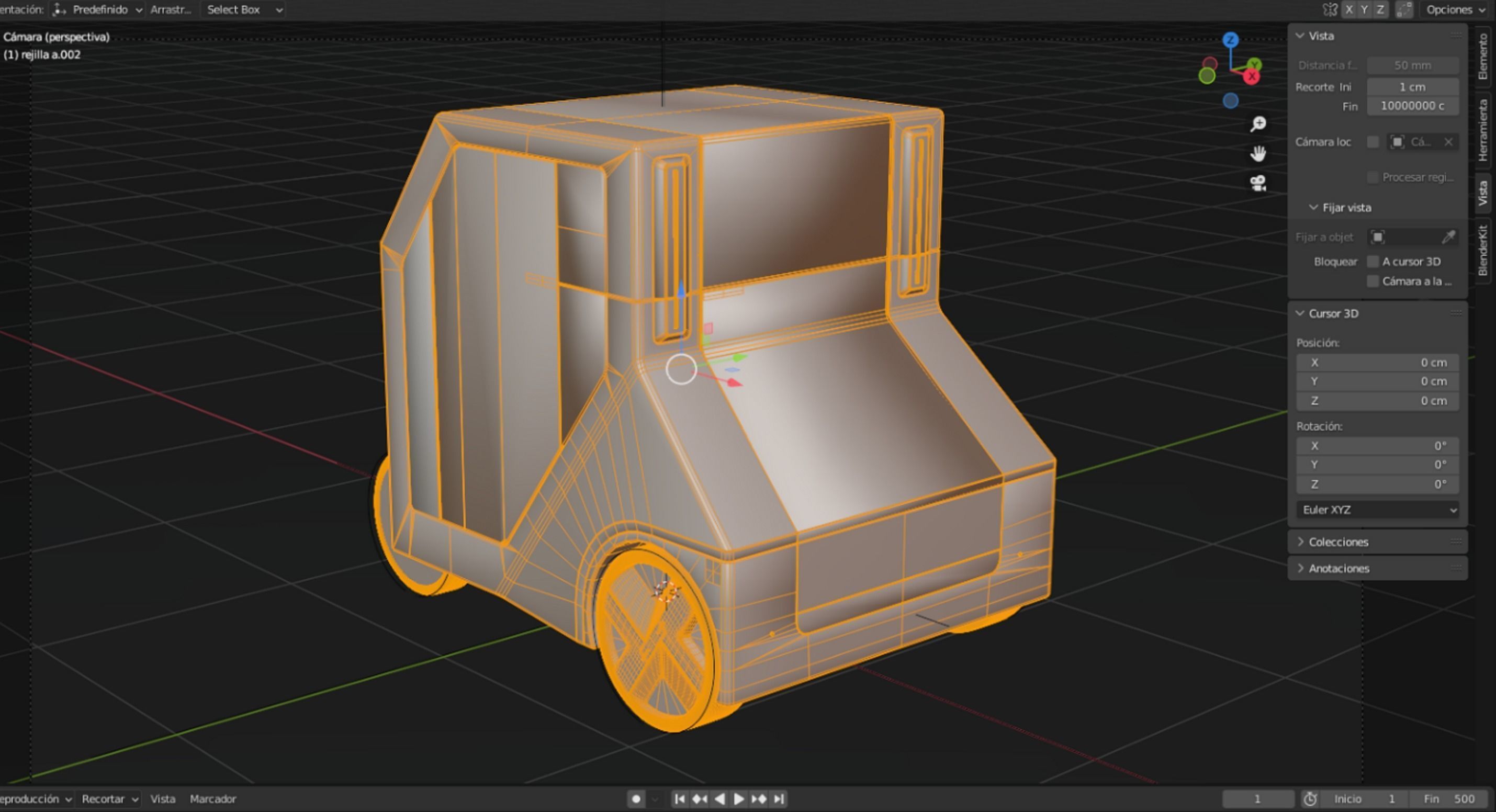
Task: Enable the A cursor 3D checkbox
Action: [1373, 262]
